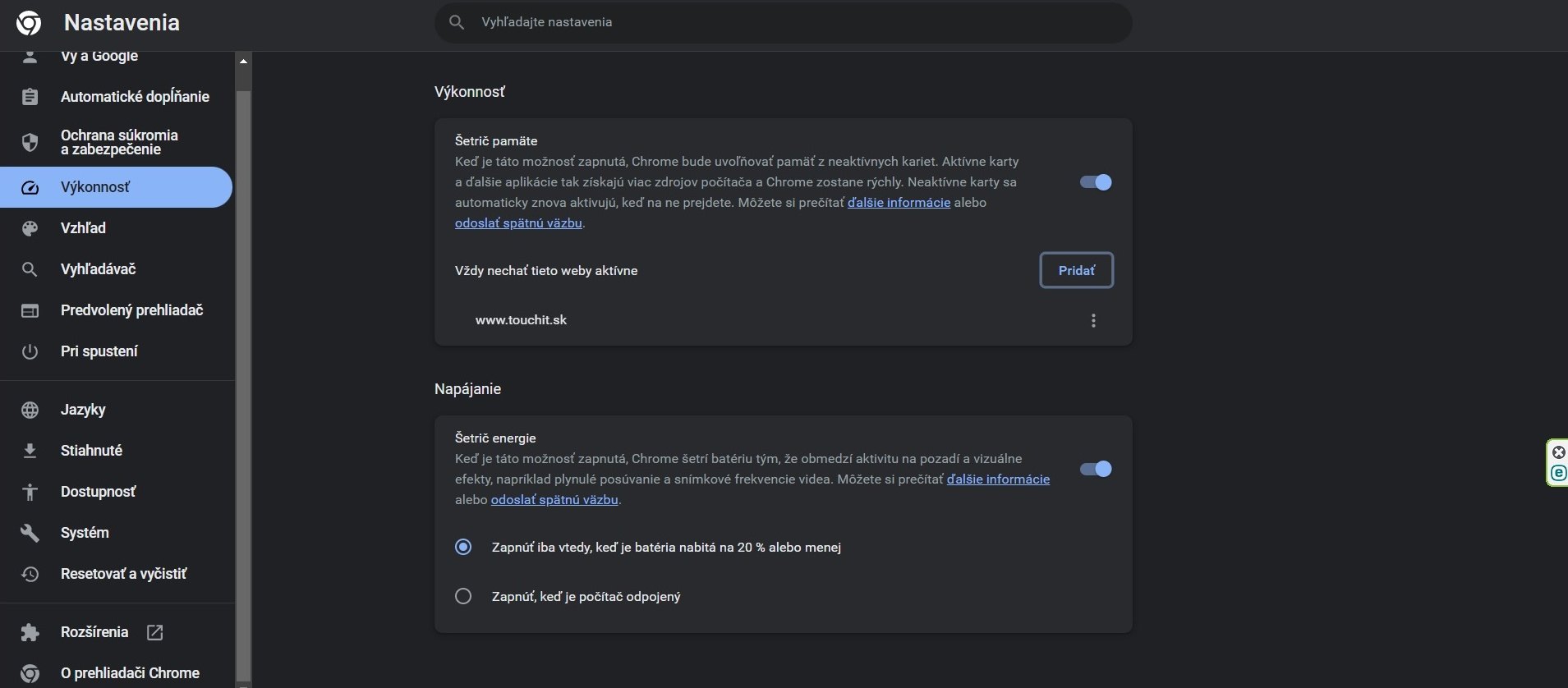Turn off the Šetrič energie switch
1568x688 pixels.
(1096, 469)
